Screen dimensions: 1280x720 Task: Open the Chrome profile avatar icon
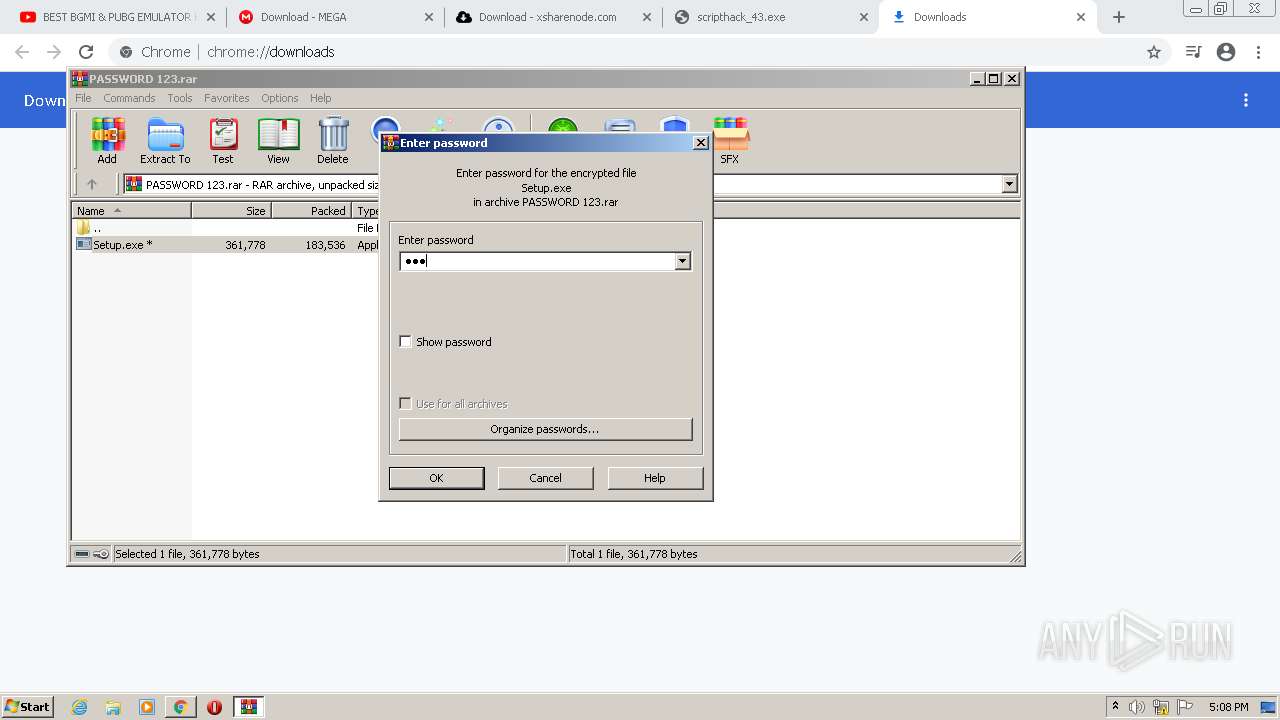tap(1226, 52)
